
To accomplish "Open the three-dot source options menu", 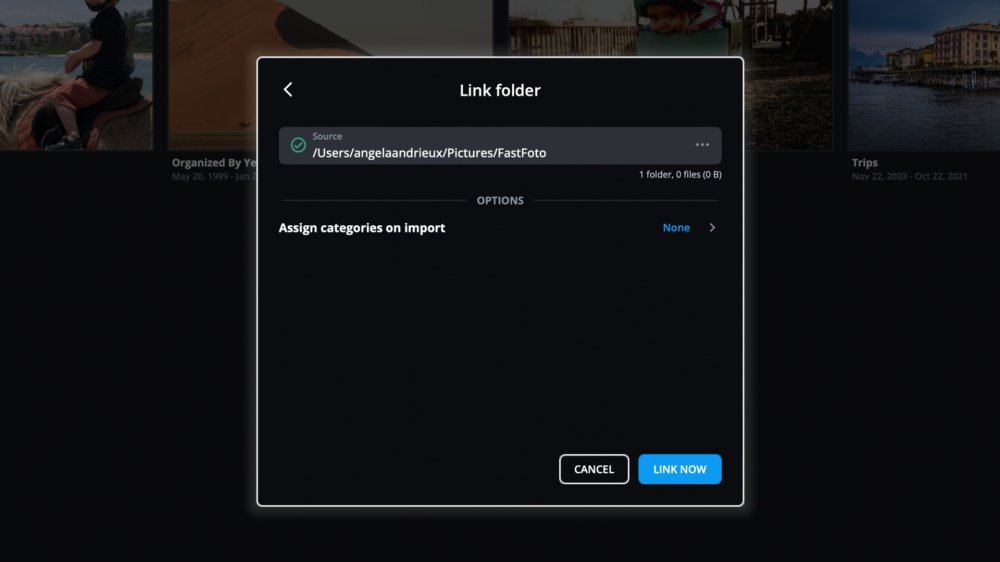I will click(x=702, y=145).
